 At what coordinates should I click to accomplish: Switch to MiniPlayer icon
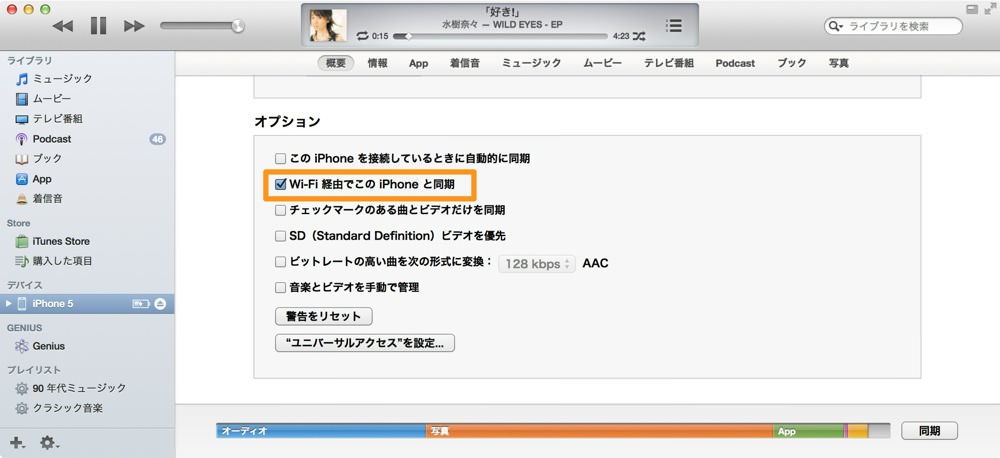coord(972,9)
